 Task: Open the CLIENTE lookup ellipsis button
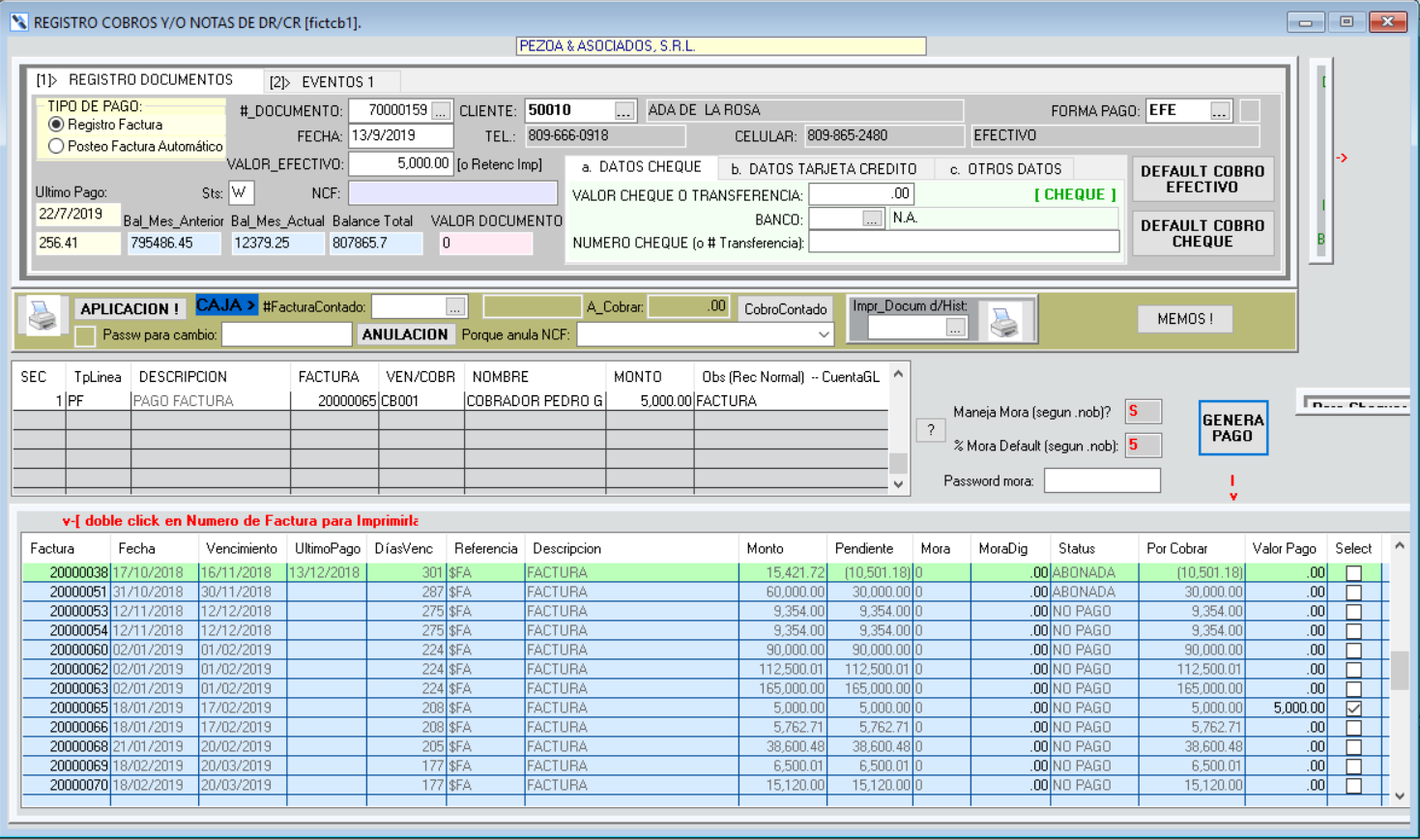(624, 111)
